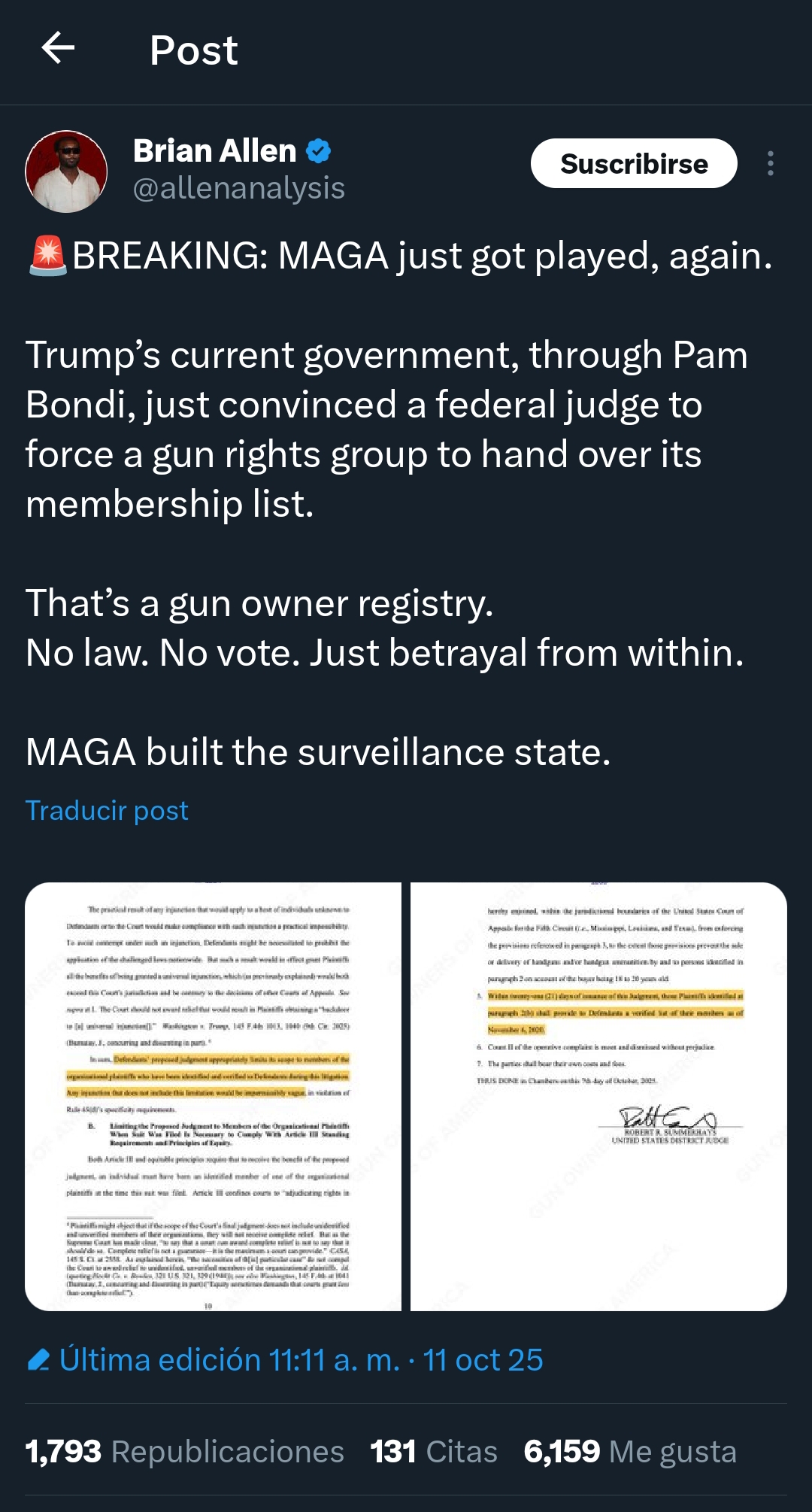Select the post date 11 oct 25
812x1512 pixels.
(483, 1360)
